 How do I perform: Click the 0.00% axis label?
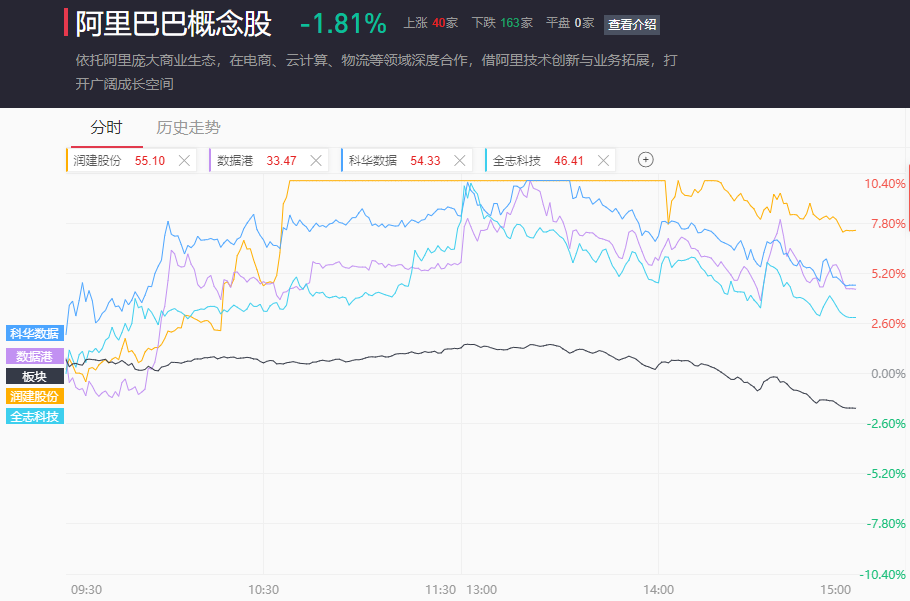[888, 374]
